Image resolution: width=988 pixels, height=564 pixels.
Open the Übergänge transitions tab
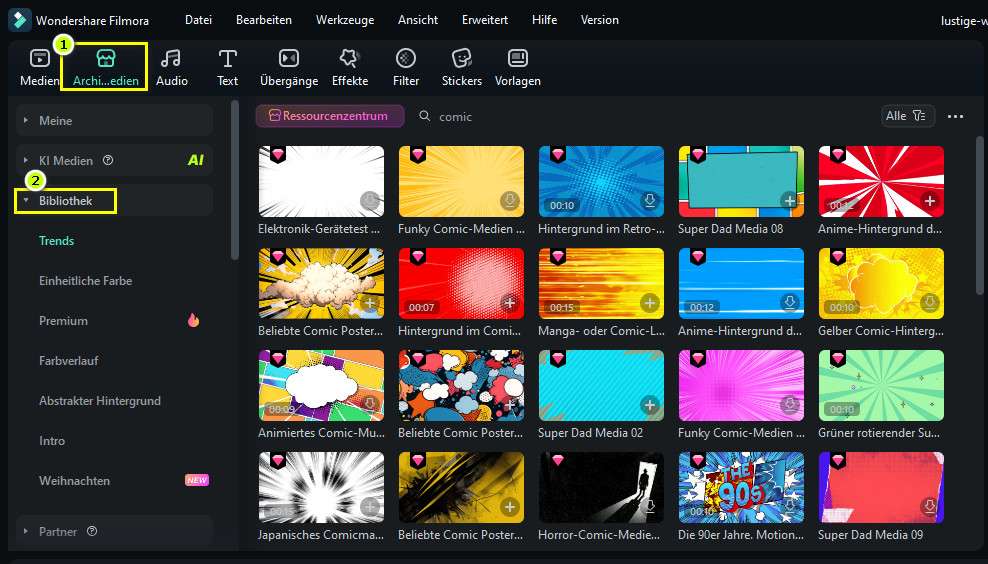(289, 67)
